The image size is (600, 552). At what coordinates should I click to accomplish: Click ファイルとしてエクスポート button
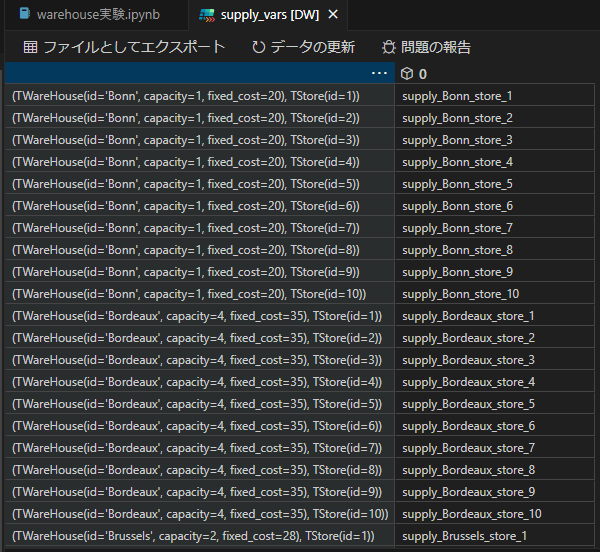coord(124,47)
